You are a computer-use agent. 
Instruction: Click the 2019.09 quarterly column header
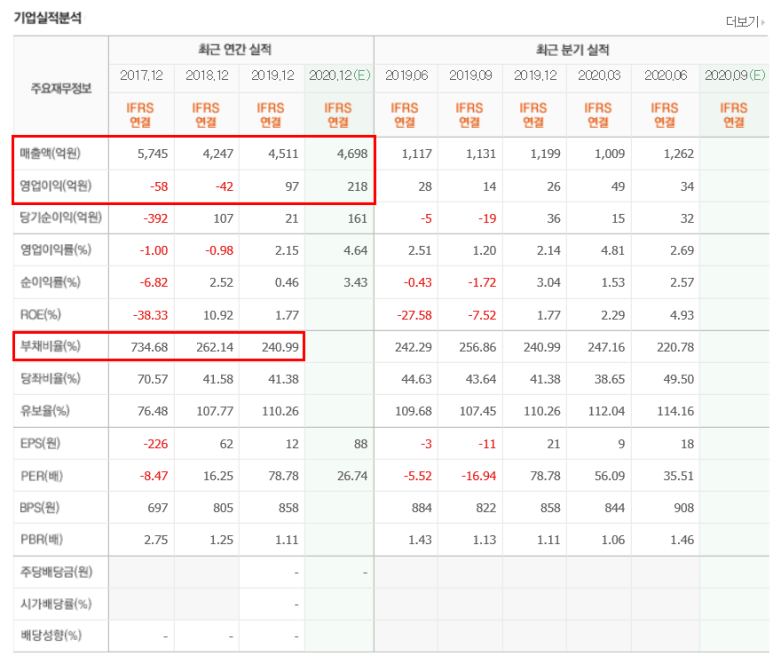[470, 75]
